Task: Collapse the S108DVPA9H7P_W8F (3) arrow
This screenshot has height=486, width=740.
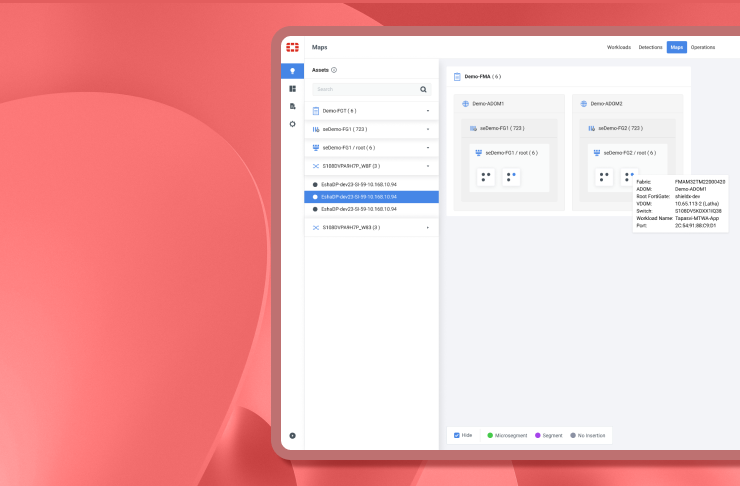Action: tap(428, 166)
